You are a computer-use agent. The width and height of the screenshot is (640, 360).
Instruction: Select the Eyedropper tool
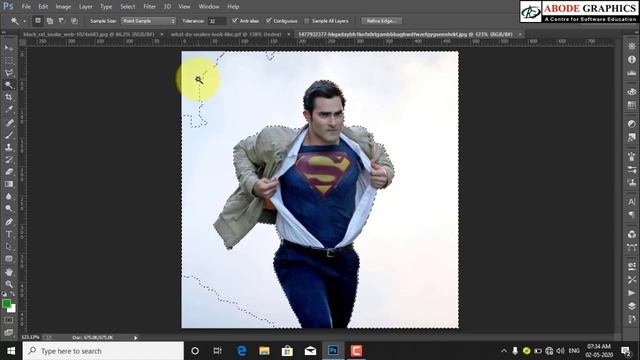tap(9, 109)
